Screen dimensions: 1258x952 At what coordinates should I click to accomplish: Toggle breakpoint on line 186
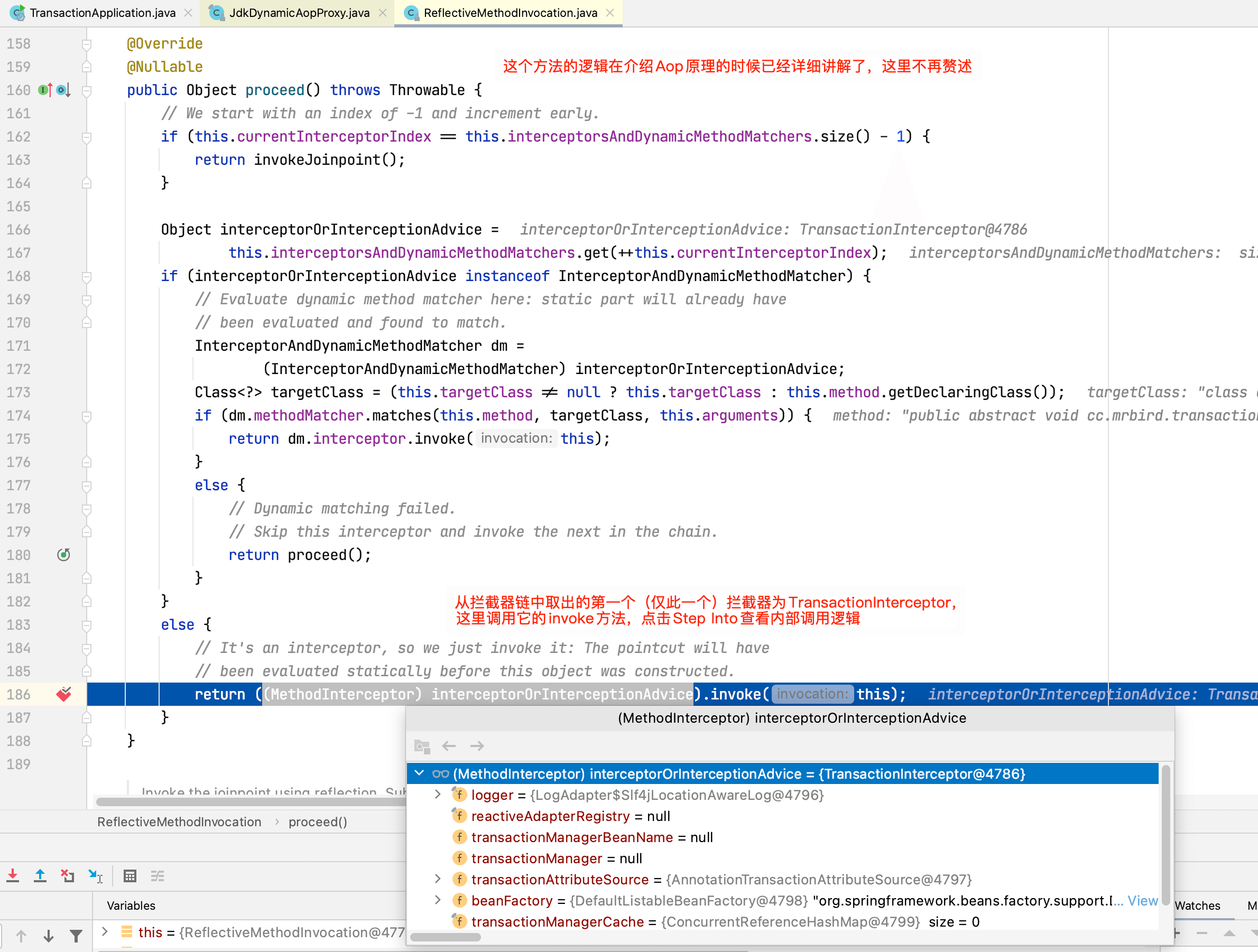click(64, 694)
